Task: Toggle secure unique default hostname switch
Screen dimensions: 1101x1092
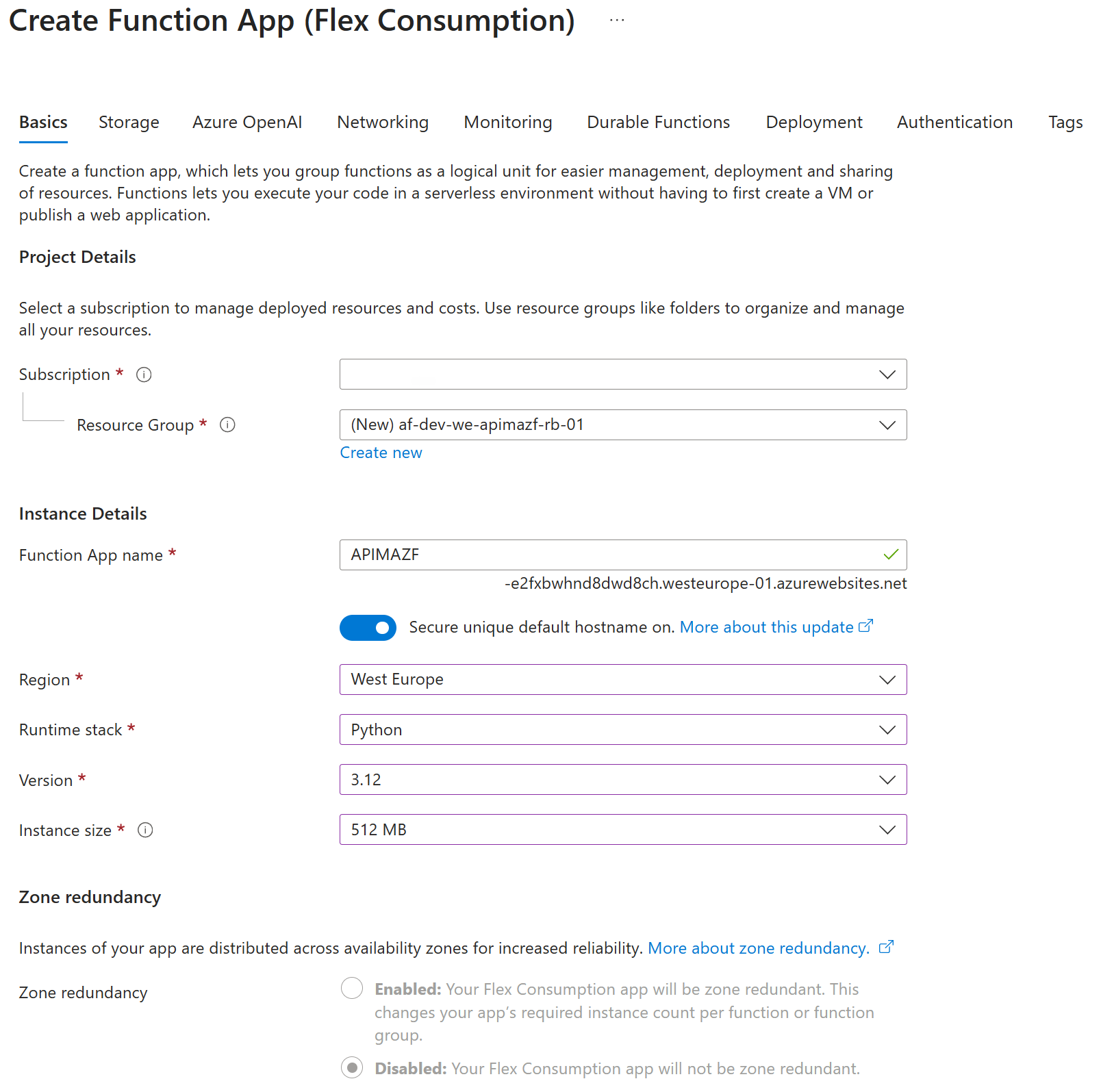Action: [368, 628]
